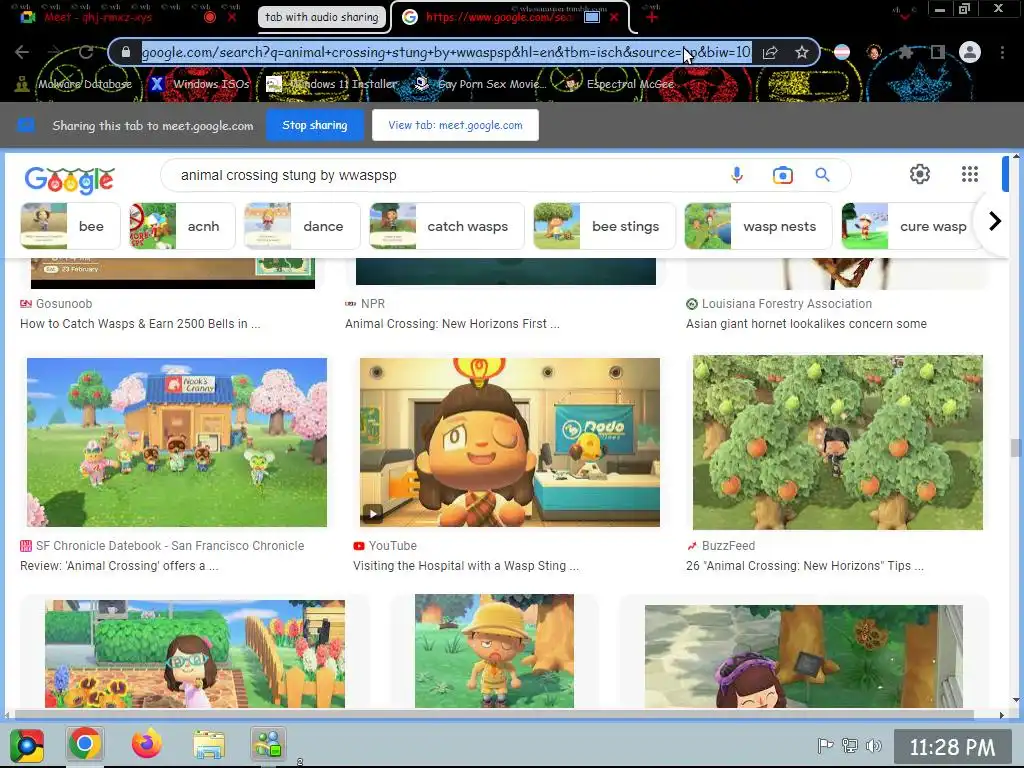Go to Google home via logo
Screen dimensions: 1024x768
coord(69,180)
